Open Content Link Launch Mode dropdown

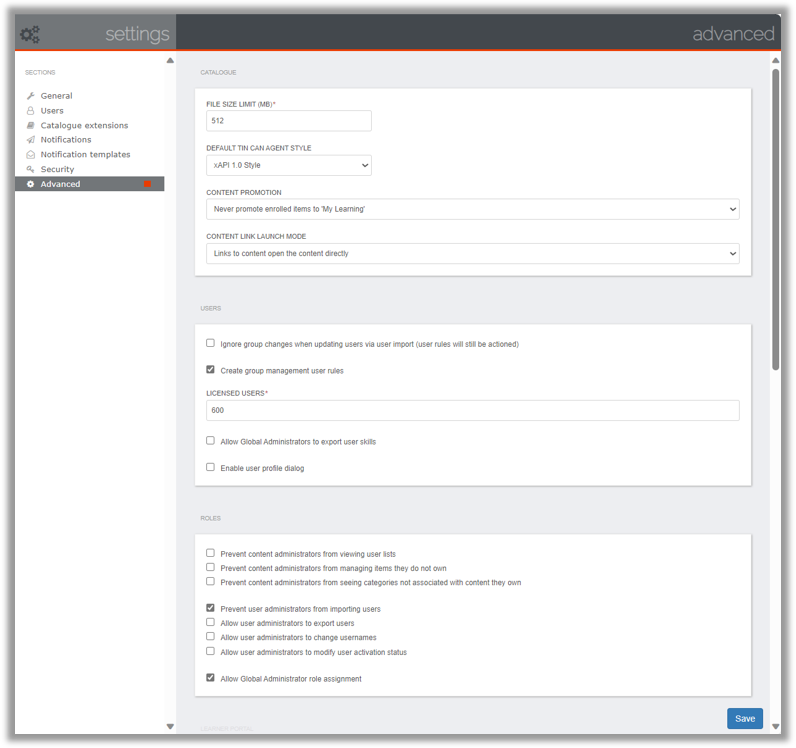pos(473,253)
